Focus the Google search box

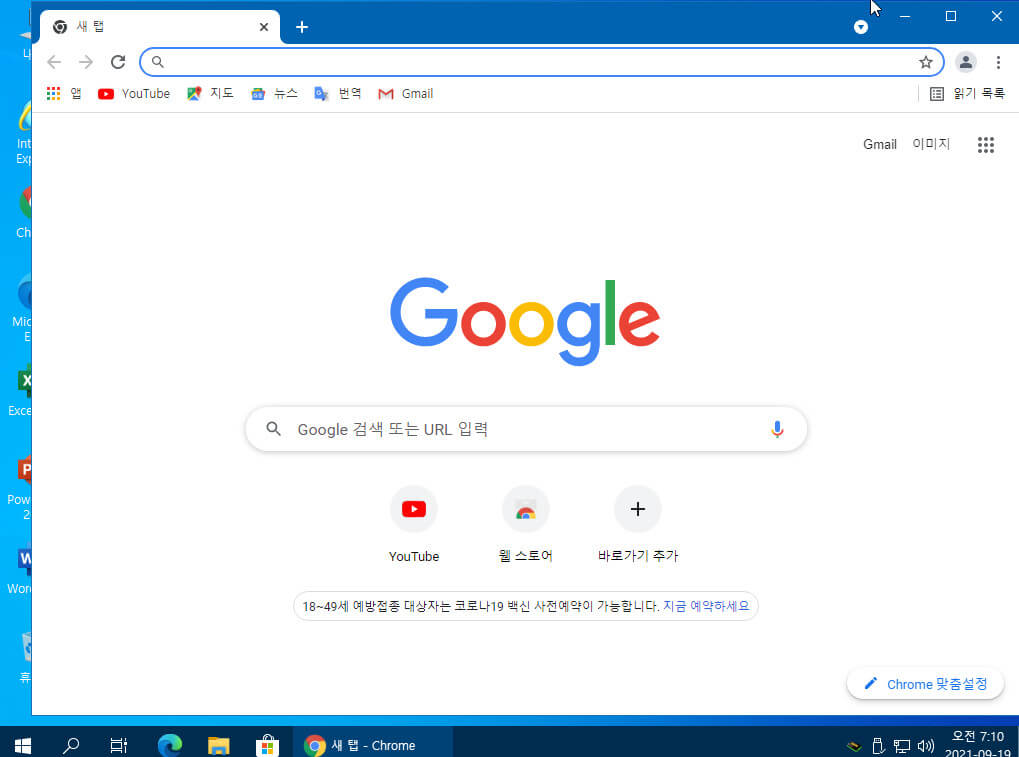[x=526, y=429]
